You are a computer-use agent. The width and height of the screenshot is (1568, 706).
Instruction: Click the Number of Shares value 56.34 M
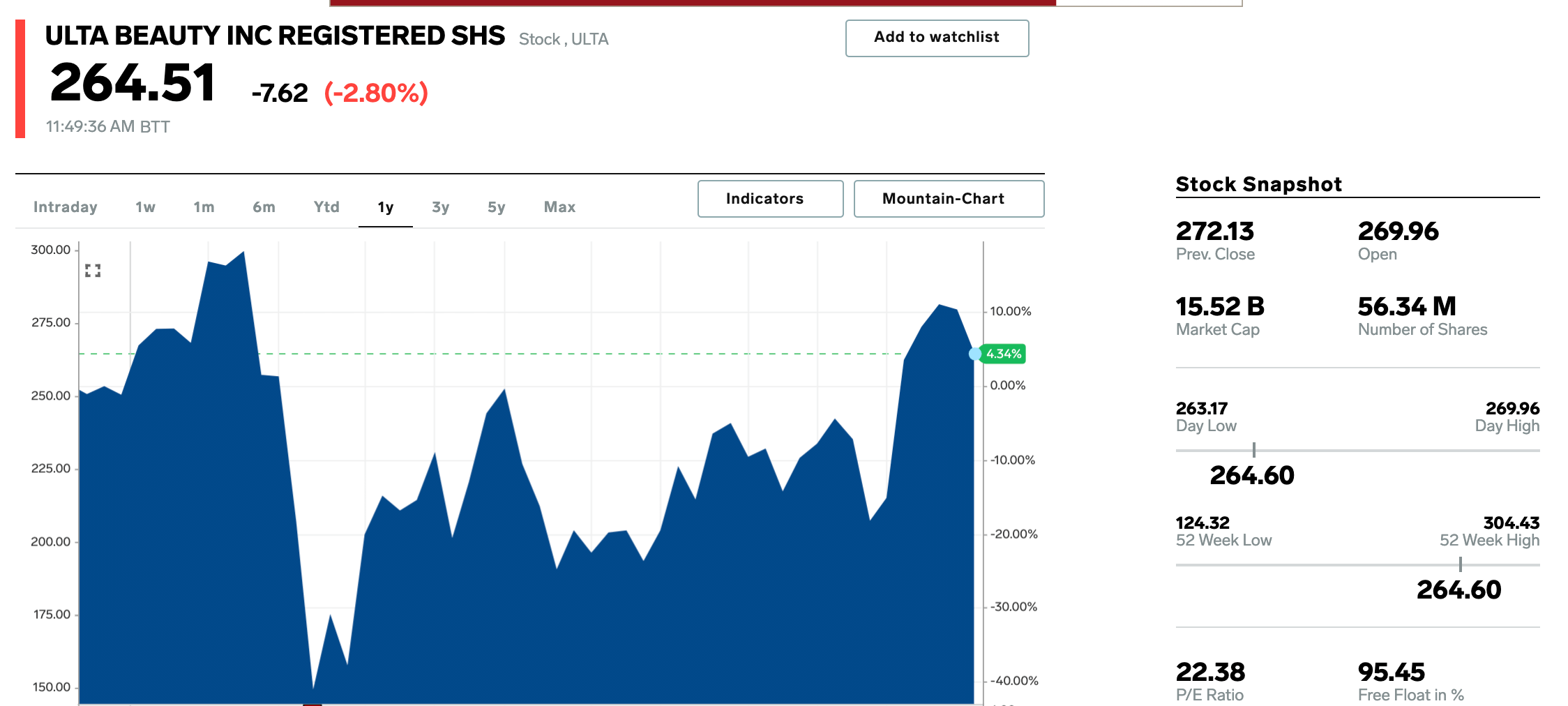click(1407, 306)
